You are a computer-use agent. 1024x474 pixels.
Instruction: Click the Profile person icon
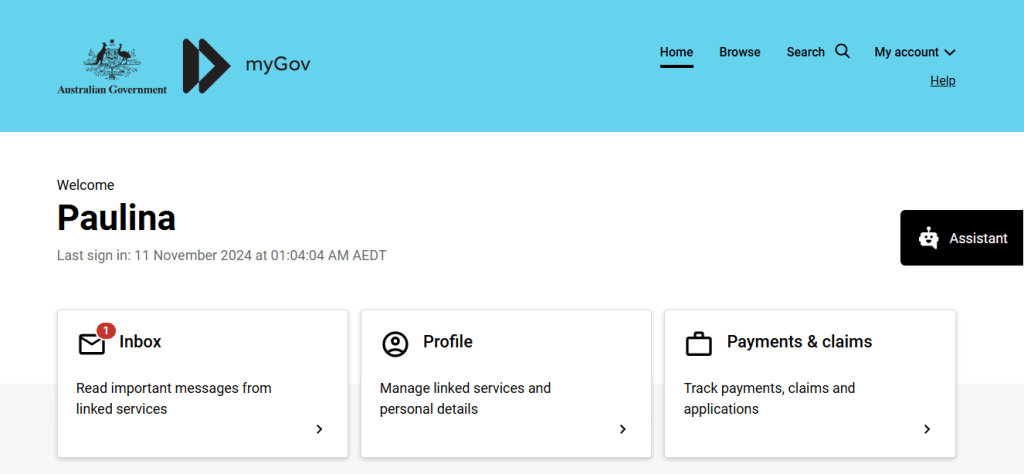pos(395,344)
